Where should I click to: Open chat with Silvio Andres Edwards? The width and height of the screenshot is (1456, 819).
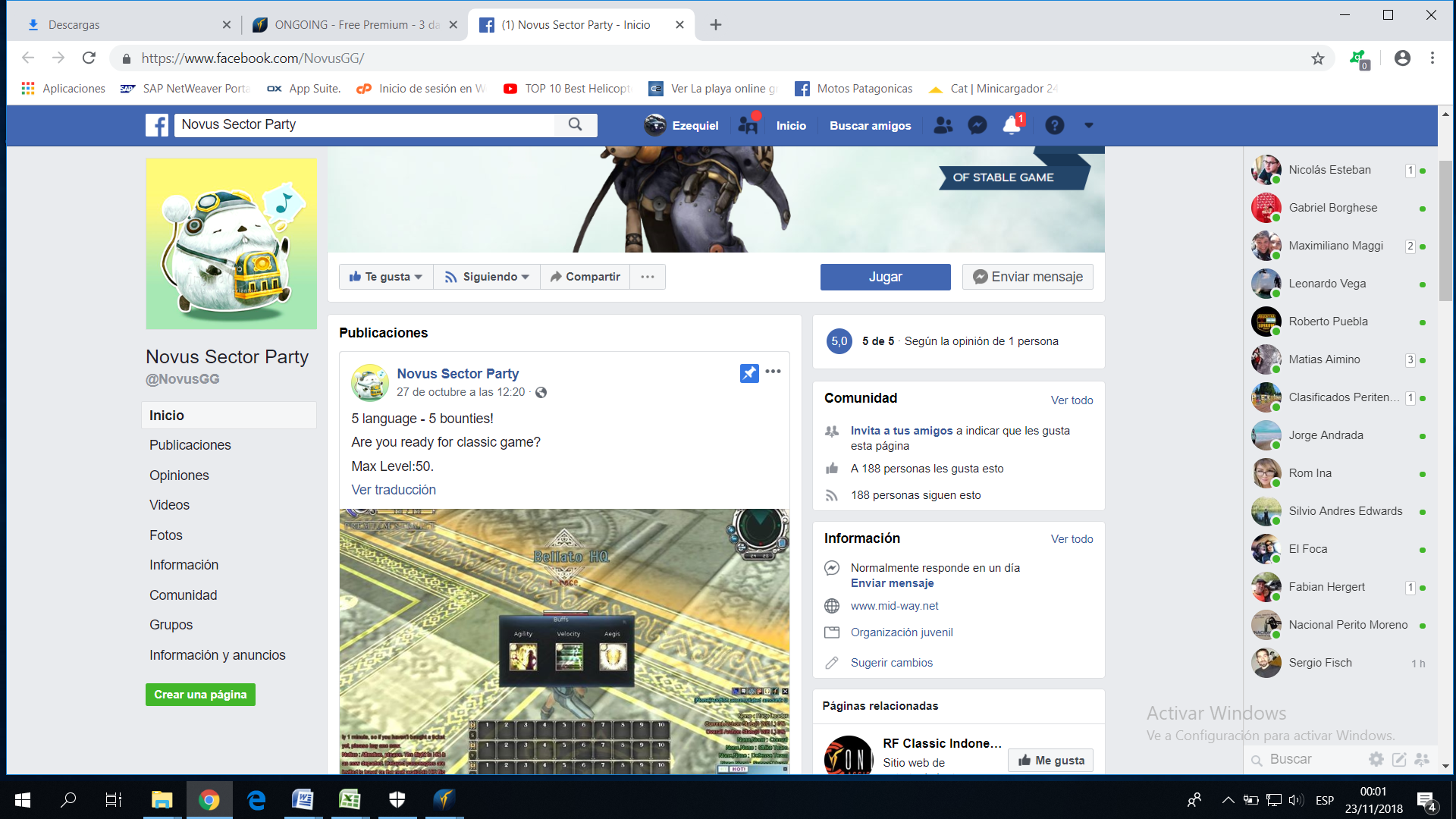pyautogui.click(x=1341, y=511)
